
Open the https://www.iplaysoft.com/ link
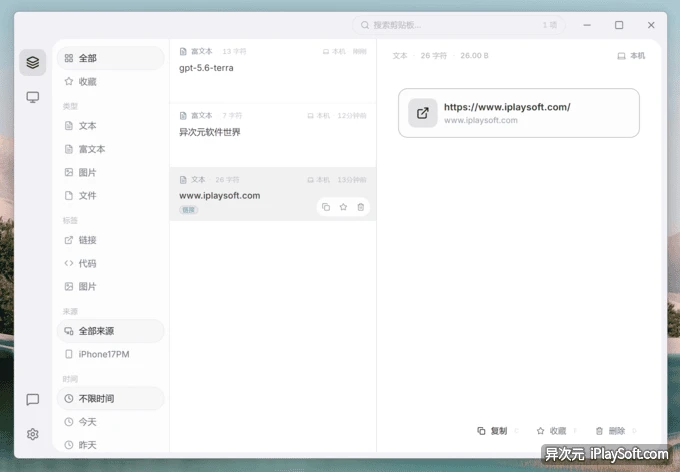point(519,113)
